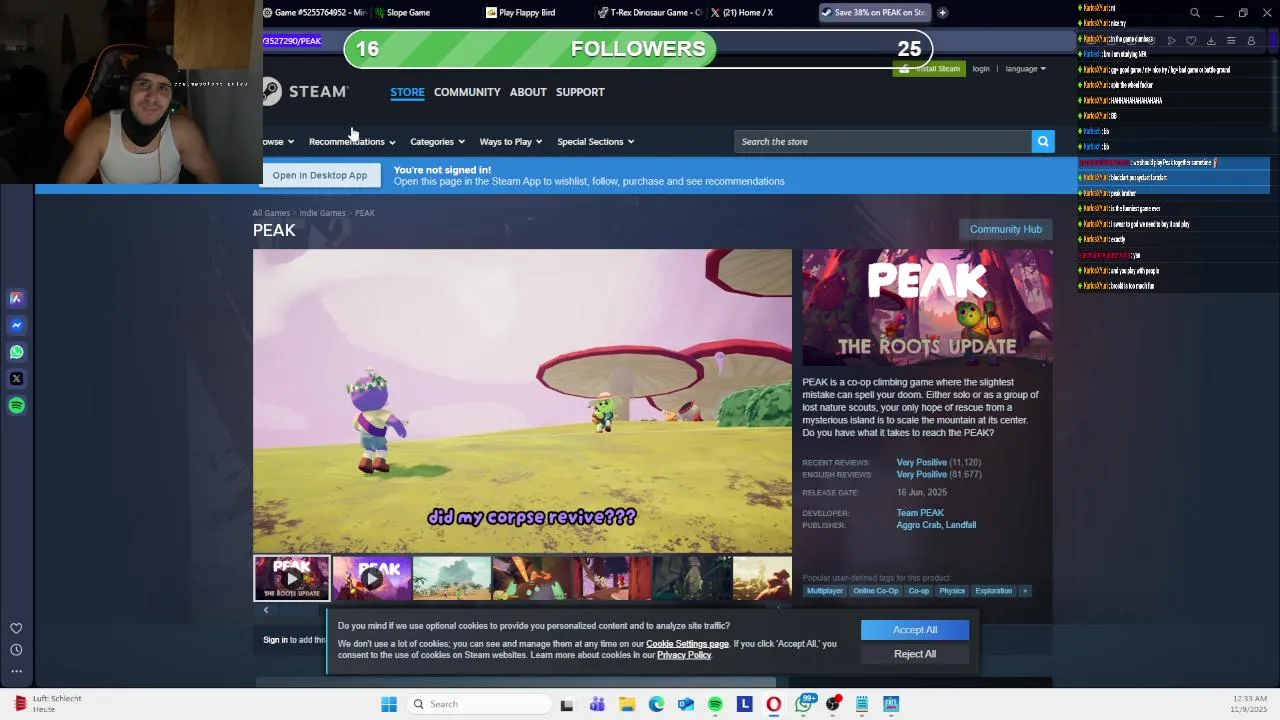Screen dimensions: 1280x720
Task: Open the browser profile account icon
Action: 1251,41
